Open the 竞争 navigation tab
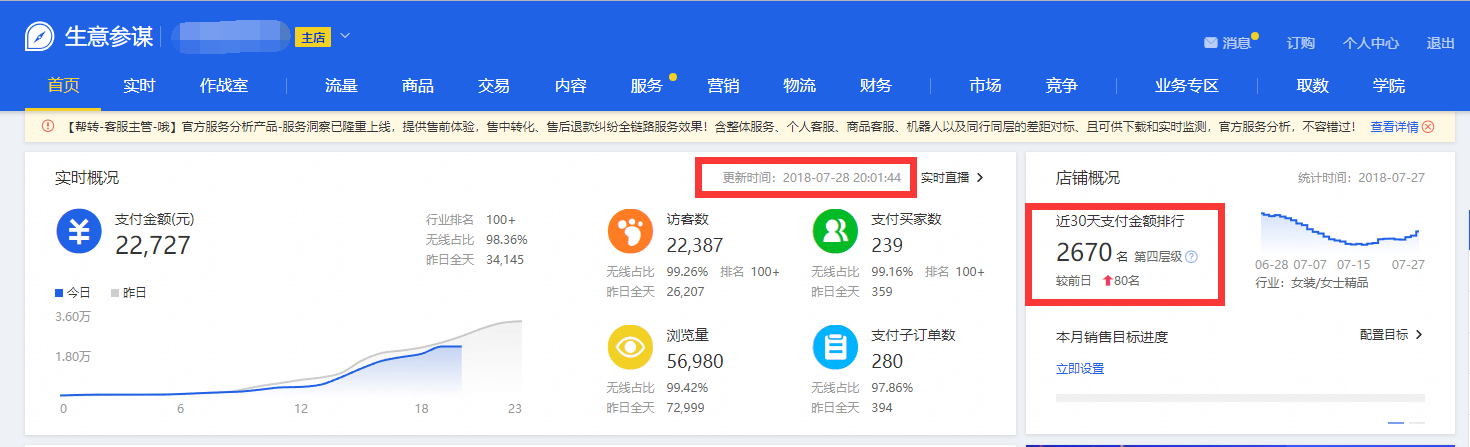Screen dimensions: 1470x447 pos(1061,86)
